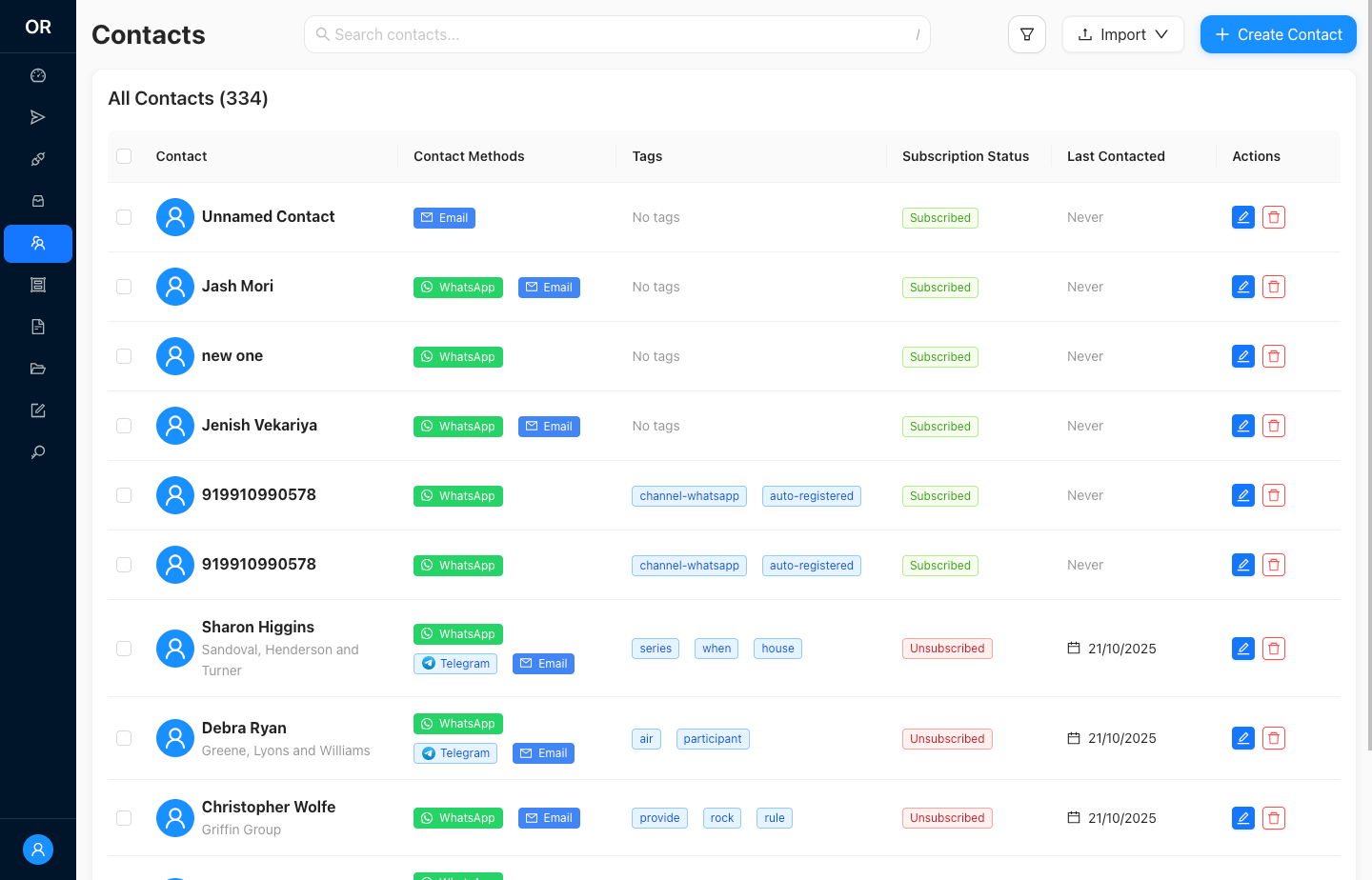Check the checkbox for Sharon Higgins
The image size is (1372, 880).
coord(124,649)
